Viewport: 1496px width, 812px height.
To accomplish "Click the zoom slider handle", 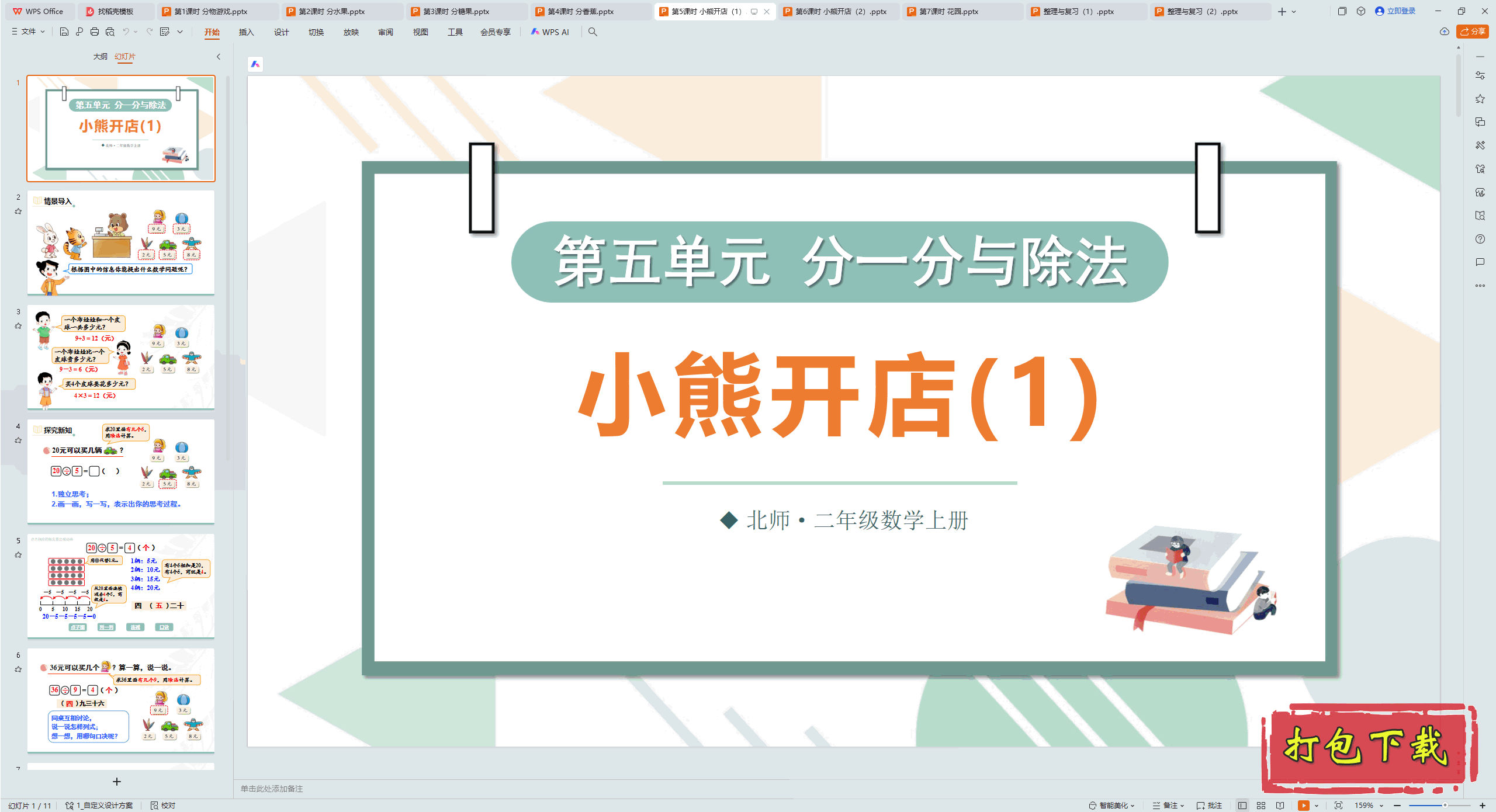I will (x=1445, y=805).
